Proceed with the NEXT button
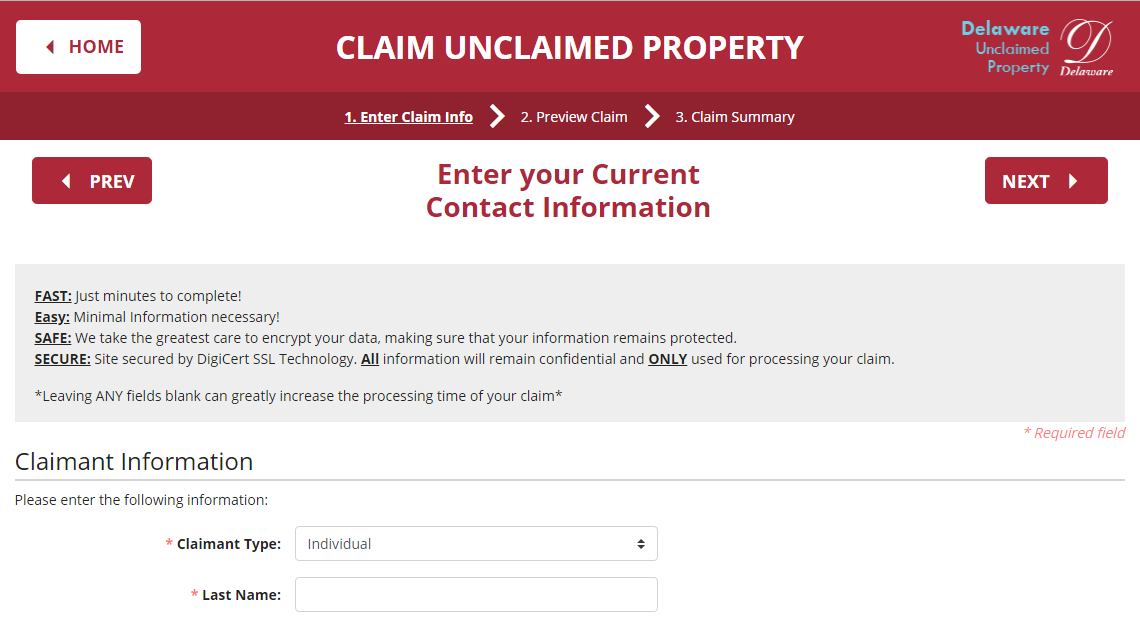1140x624 pixels. (1046, 181)
